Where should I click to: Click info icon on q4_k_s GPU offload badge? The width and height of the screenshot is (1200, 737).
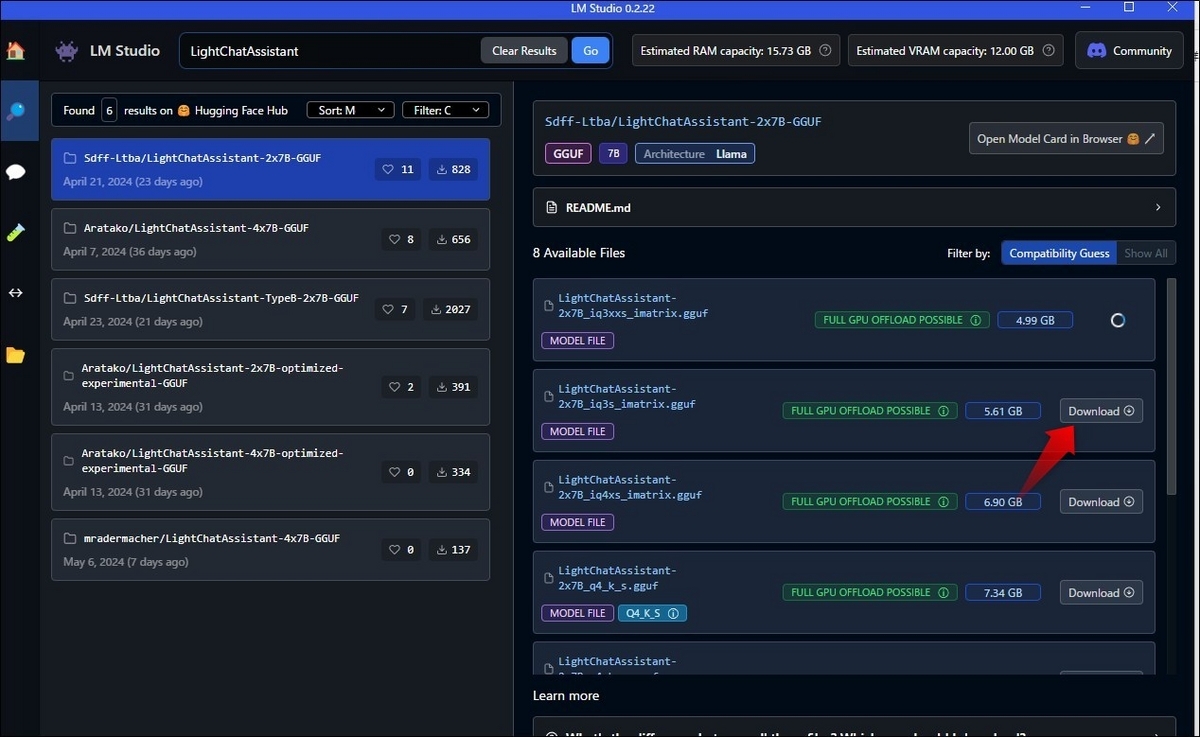coord(942,593)
